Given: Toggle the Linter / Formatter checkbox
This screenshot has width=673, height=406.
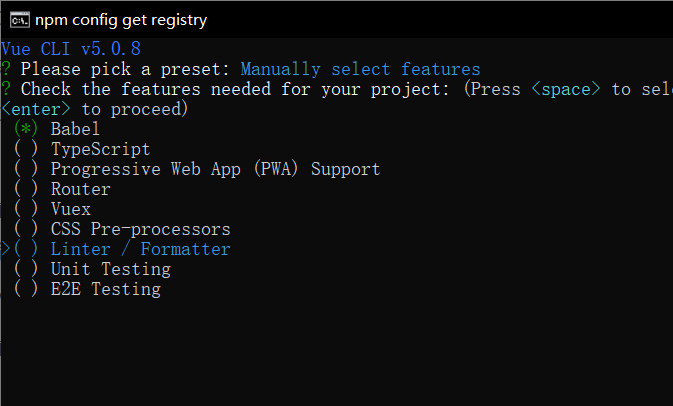Looking at the screenshot, I should (26, 249).
